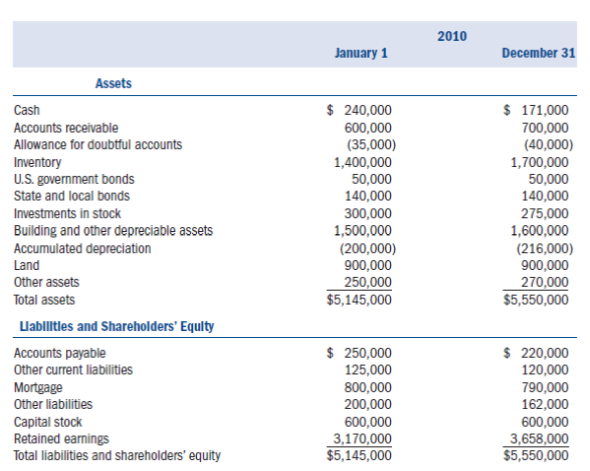
Task: Click January 1 Total assets $5,145,000
Action: click(359, 300)
